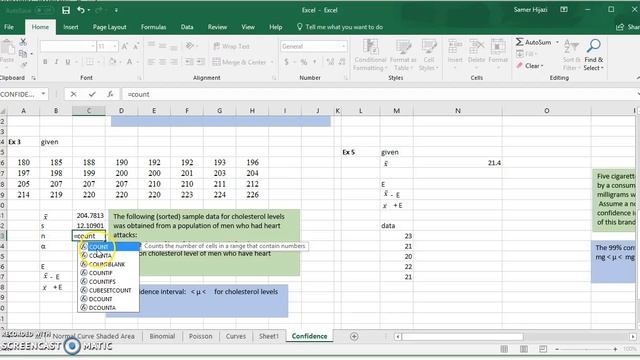Click the Share icon
The height and width of the screenshot is (360, 640).
620,27
